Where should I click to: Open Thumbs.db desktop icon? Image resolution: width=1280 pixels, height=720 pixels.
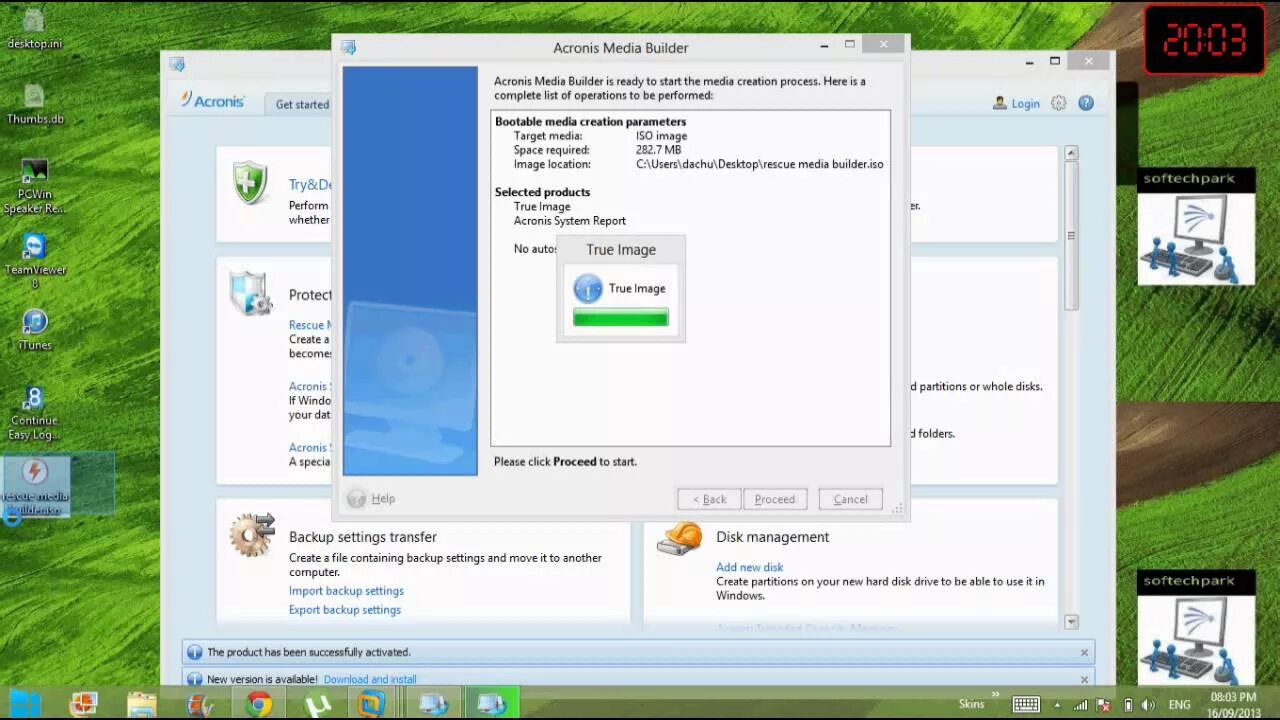point(34,104)
